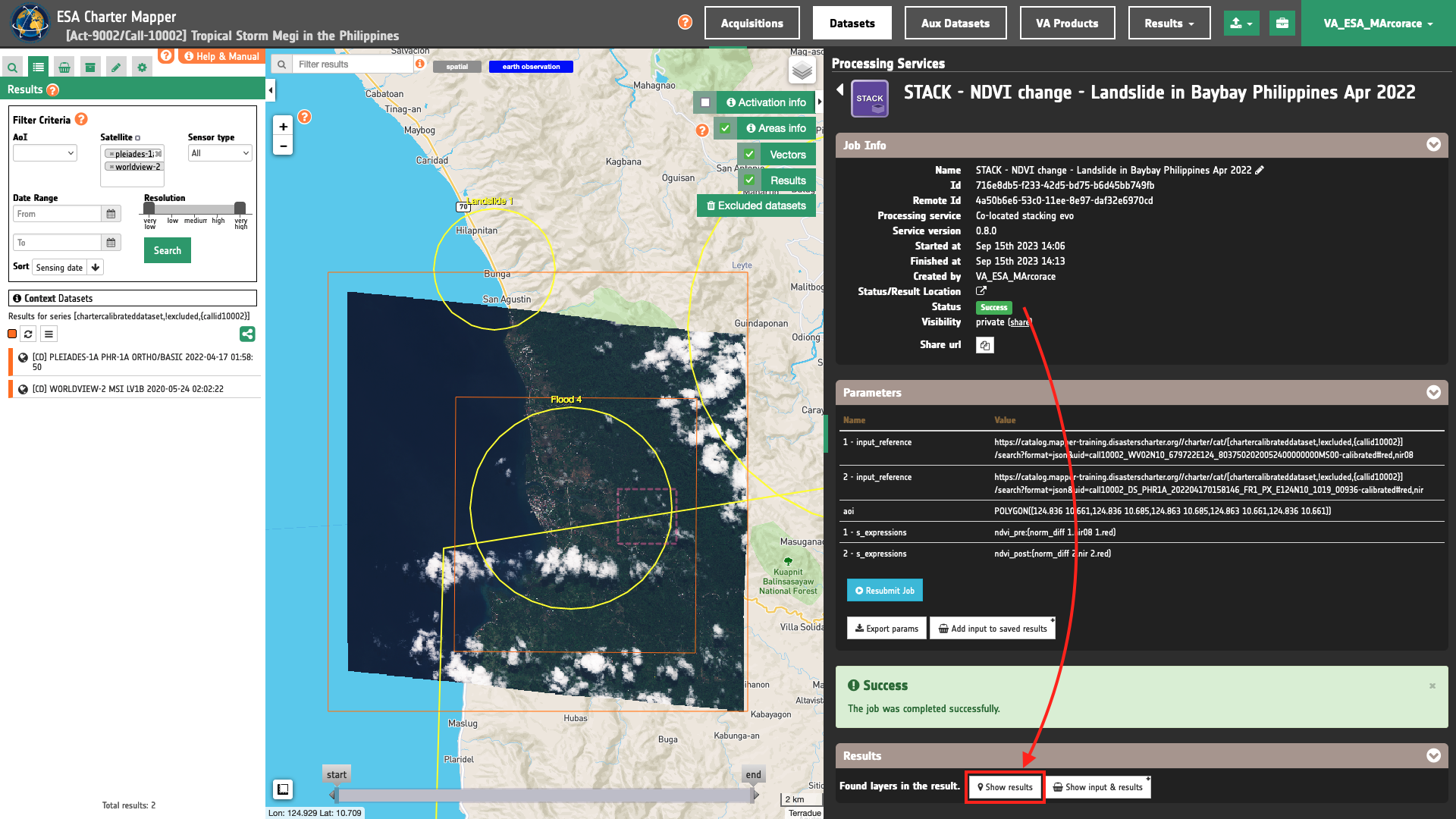Open the archive box tab icon
1456x819 pixels.
(x=90, y=67)
